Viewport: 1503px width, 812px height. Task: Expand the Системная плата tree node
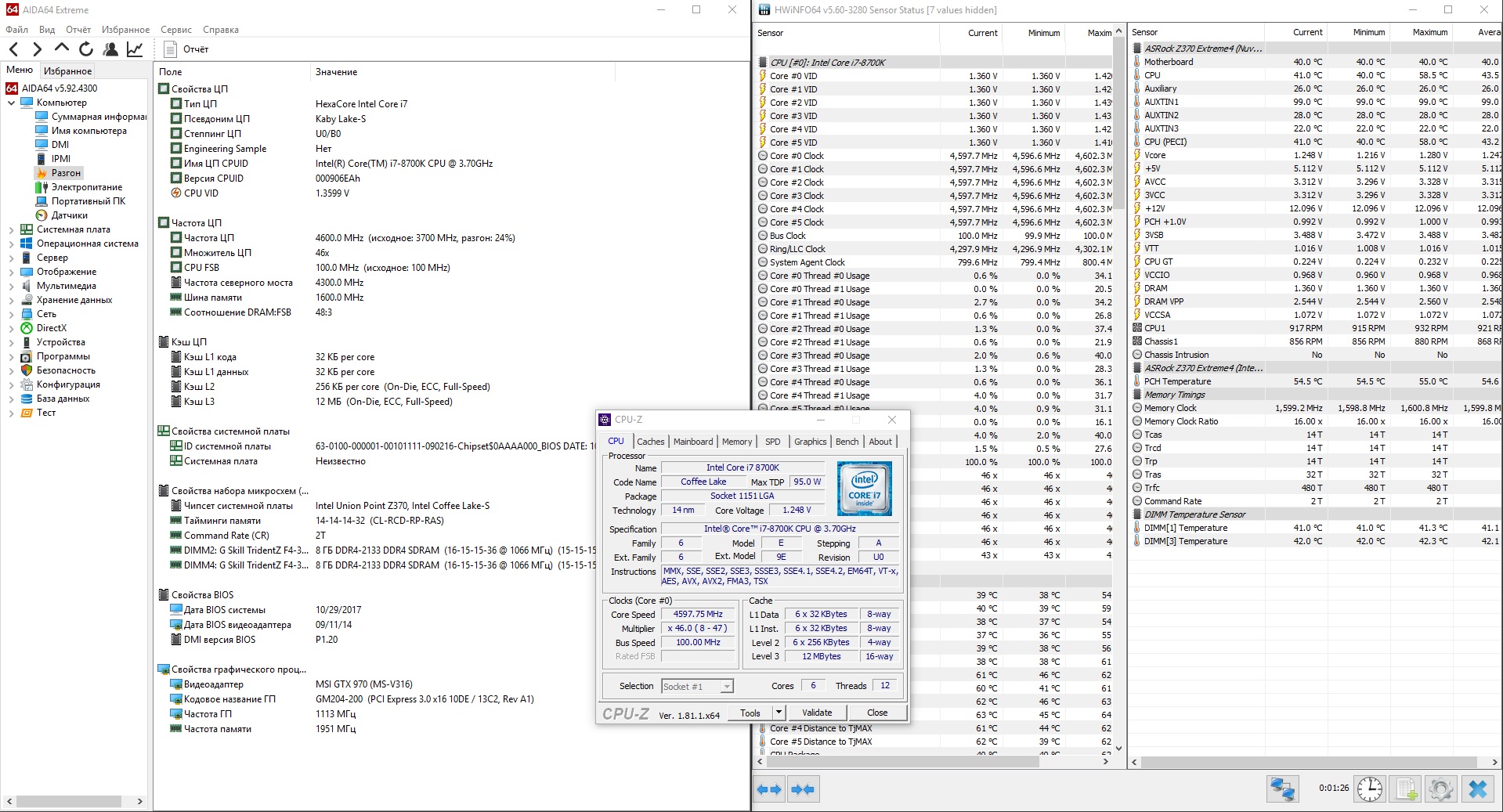point(11,230)
